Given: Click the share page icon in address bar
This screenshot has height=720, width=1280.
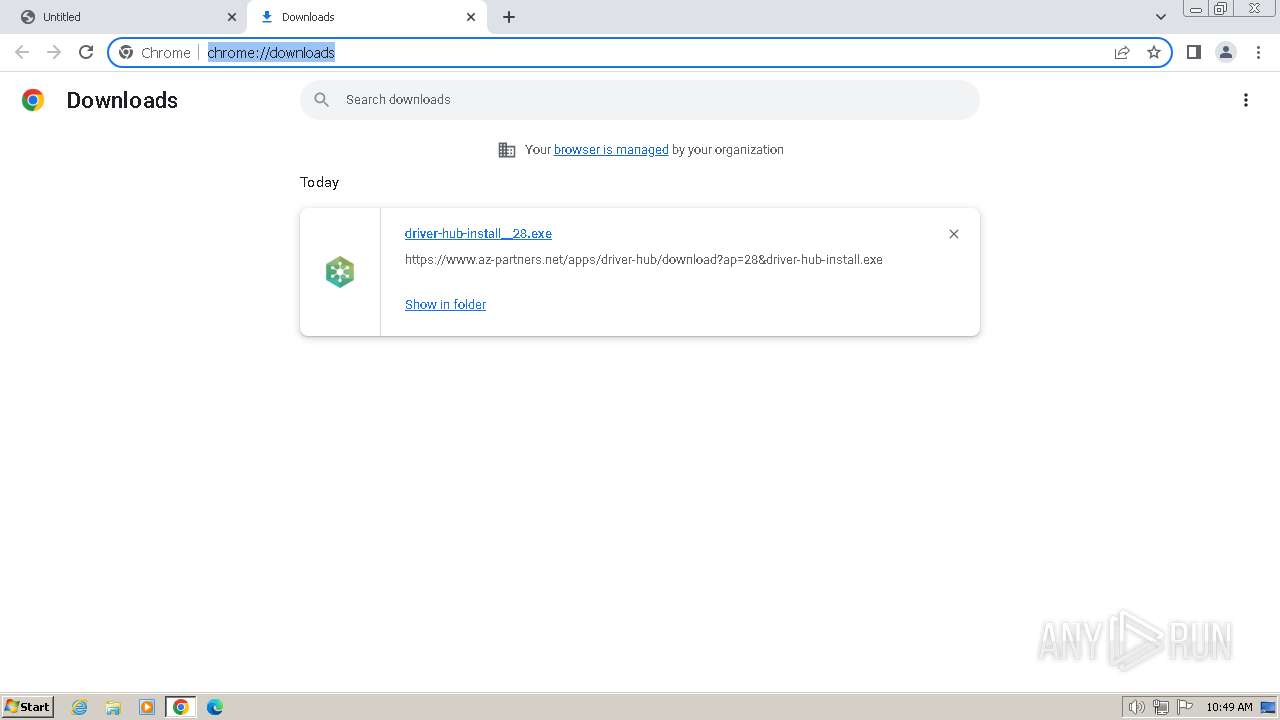Looking at the screenshot, I should click(x=1122, y=52).
